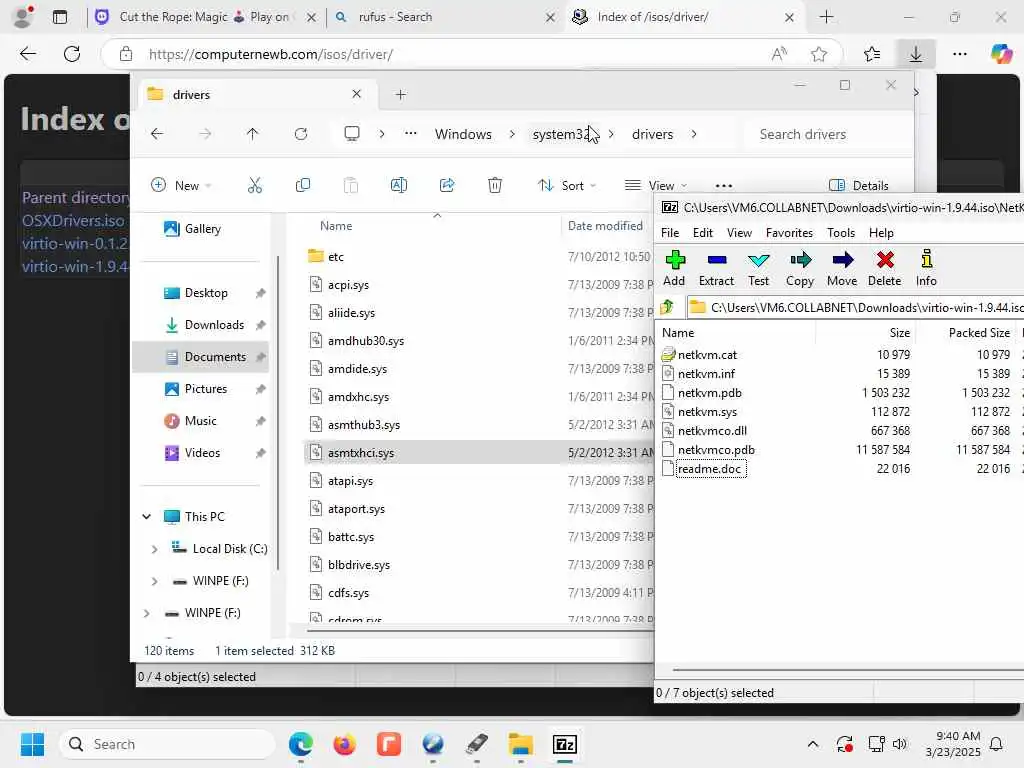Click the 7-Zip Copy button
This screenshot has width=1024, height=768.
point(800,268)
